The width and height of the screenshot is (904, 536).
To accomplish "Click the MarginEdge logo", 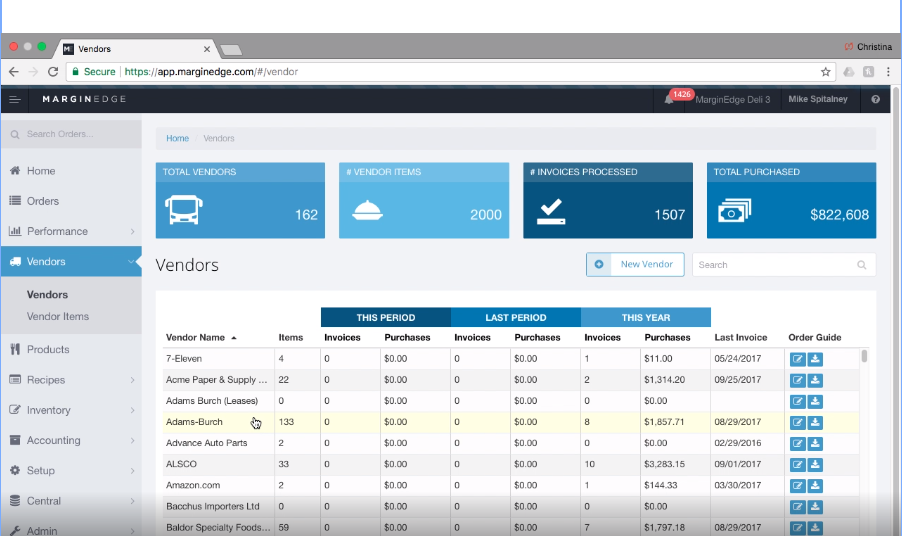I will point(84,99).
